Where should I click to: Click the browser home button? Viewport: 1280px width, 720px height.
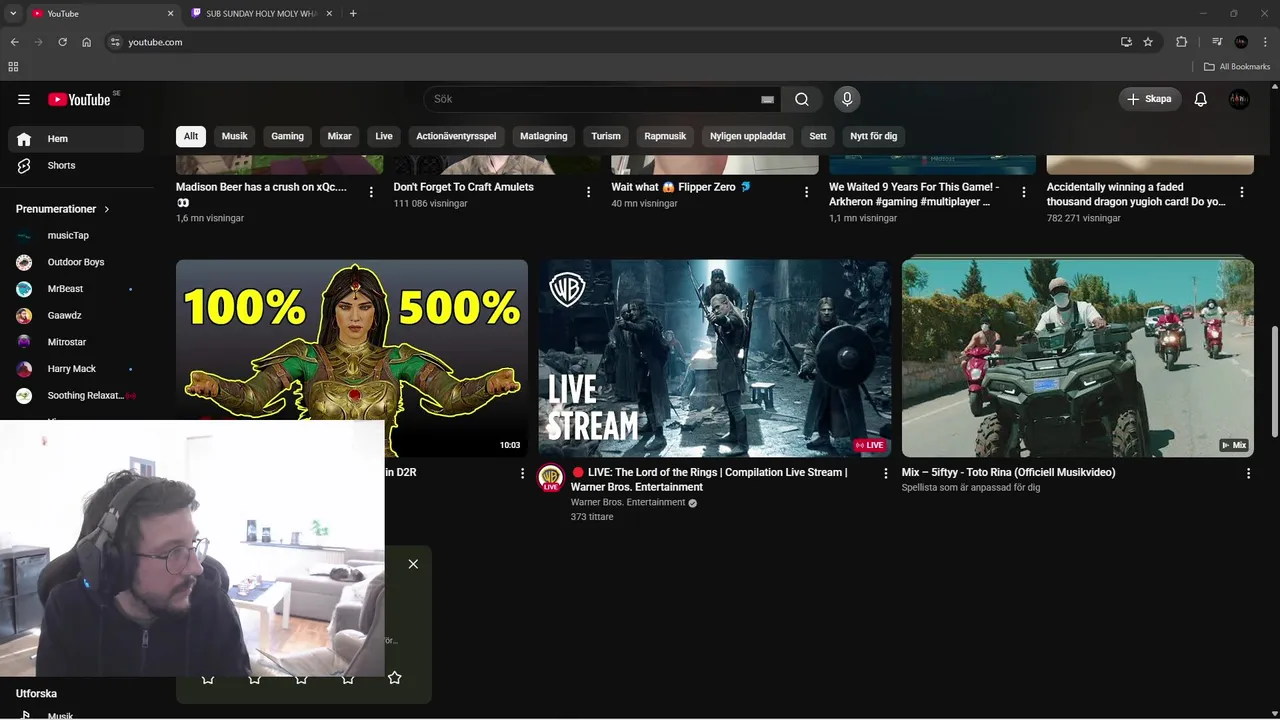[87, 42]
